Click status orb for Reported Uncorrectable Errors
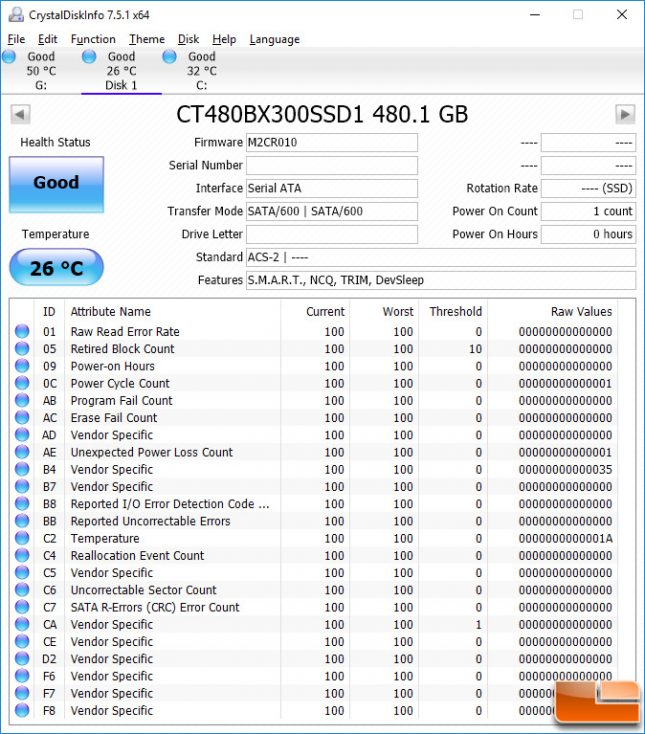 22,521
